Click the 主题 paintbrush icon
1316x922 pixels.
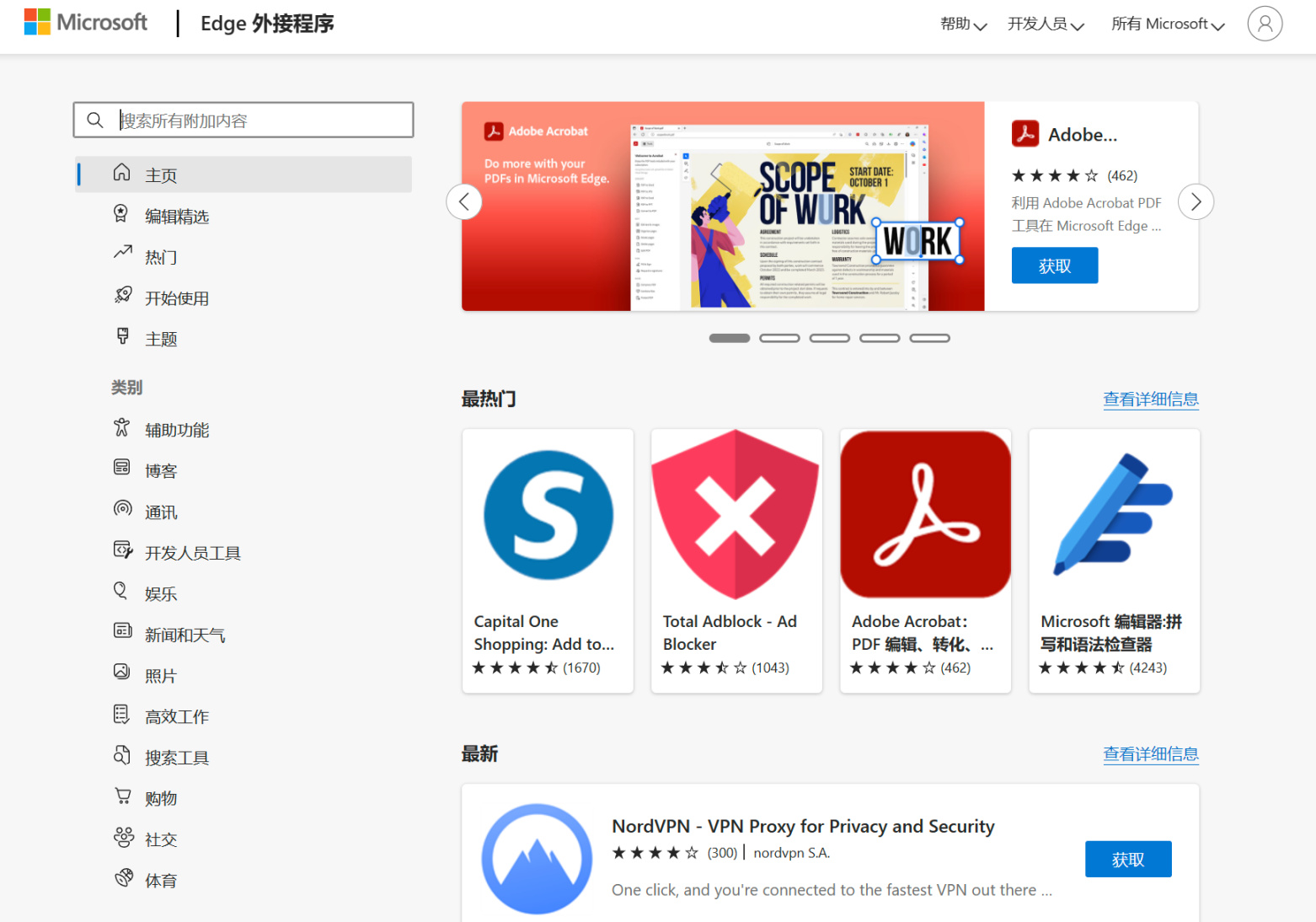[123, 336]
